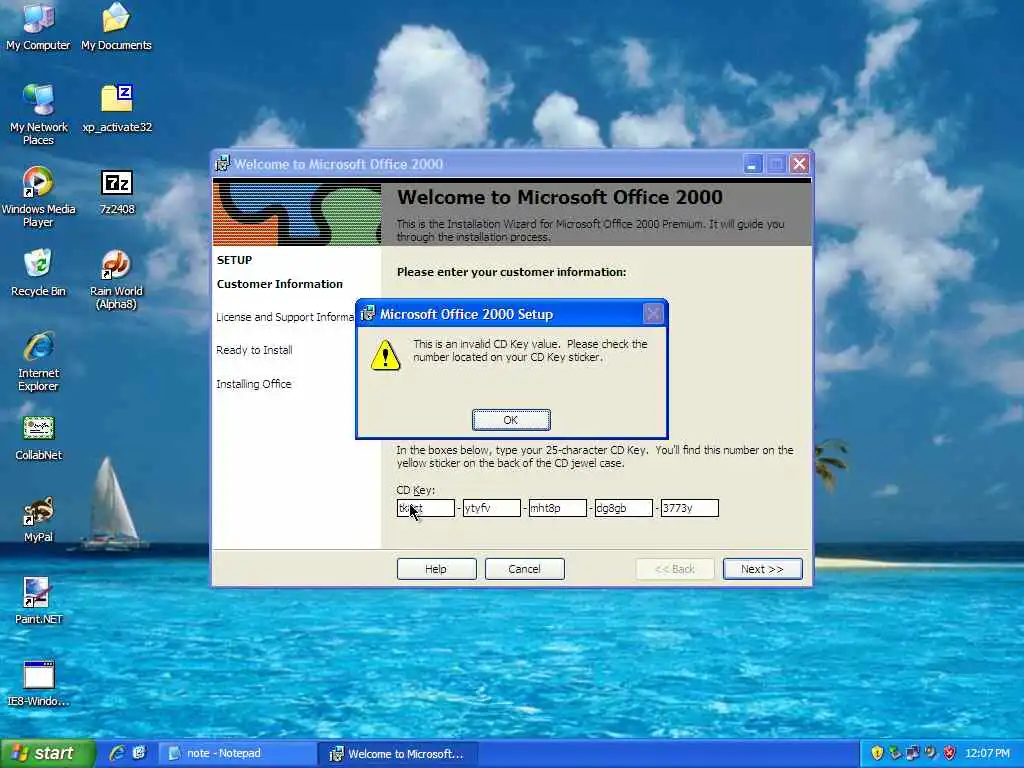Click the Help button in setup wizard
The width and height of the screenshot is (1024, 768).
[436, 569]
